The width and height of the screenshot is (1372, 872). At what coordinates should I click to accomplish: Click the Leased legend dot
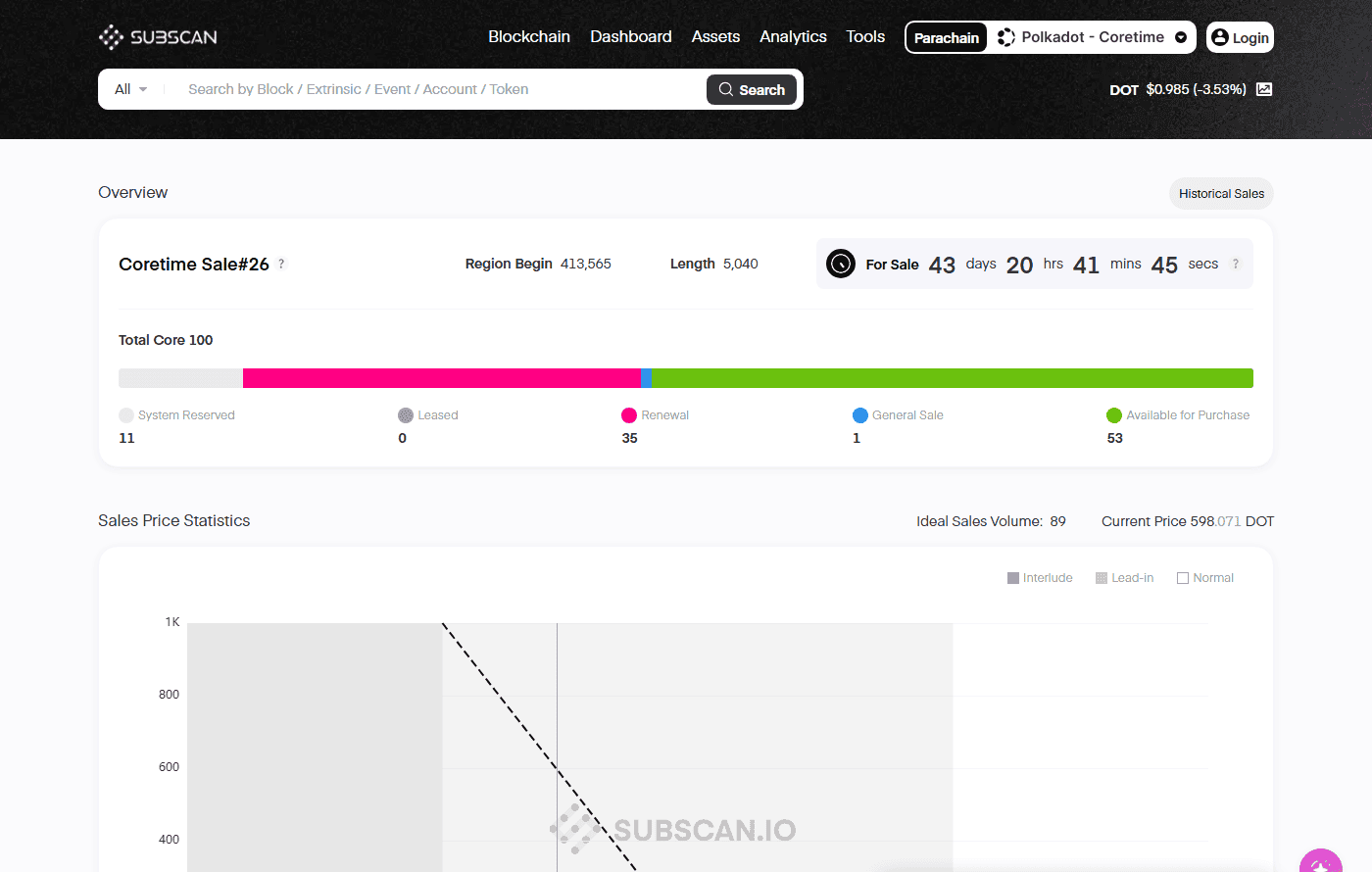tap(406, 415)
